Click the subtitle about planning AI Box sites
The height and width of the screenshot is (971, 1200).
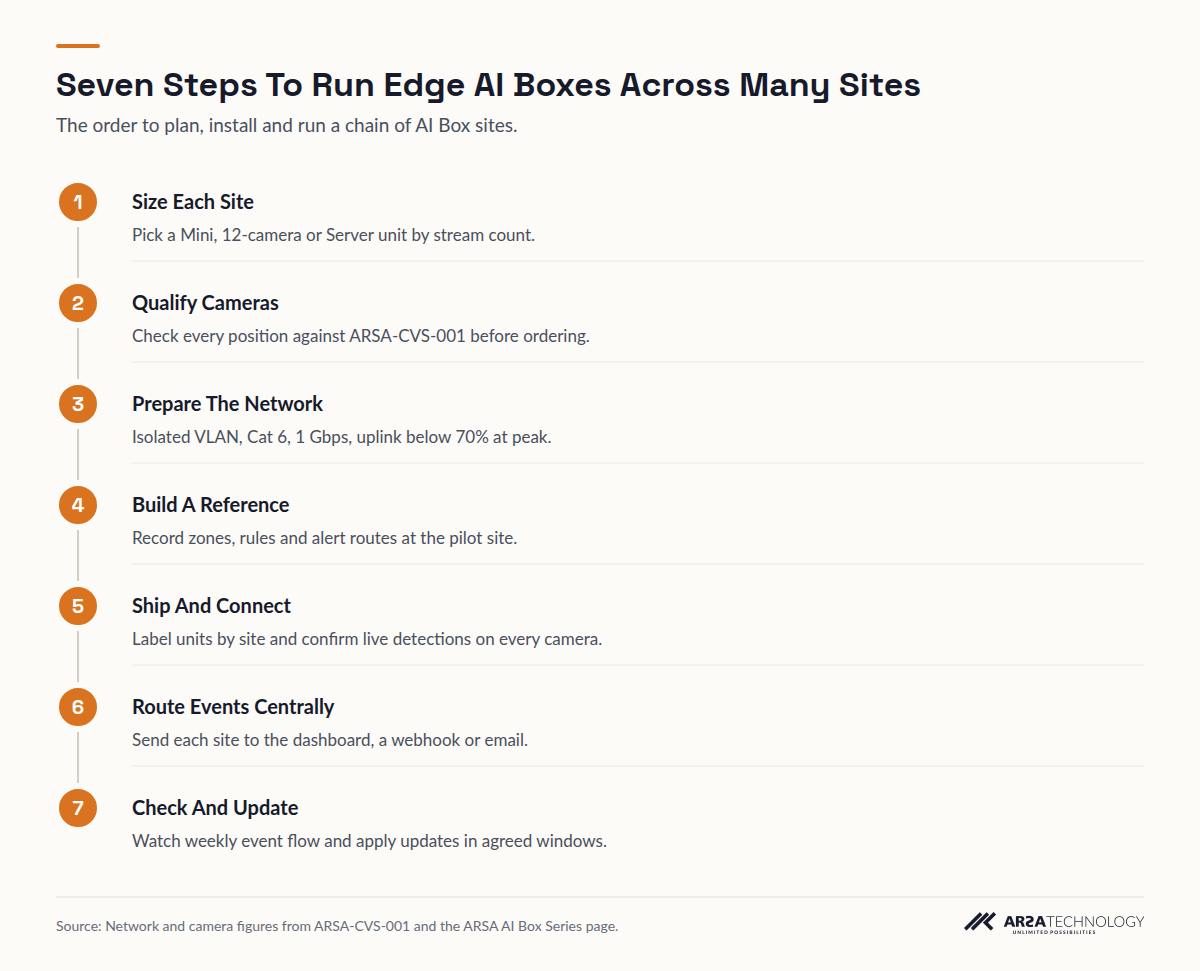coord(286,126)
